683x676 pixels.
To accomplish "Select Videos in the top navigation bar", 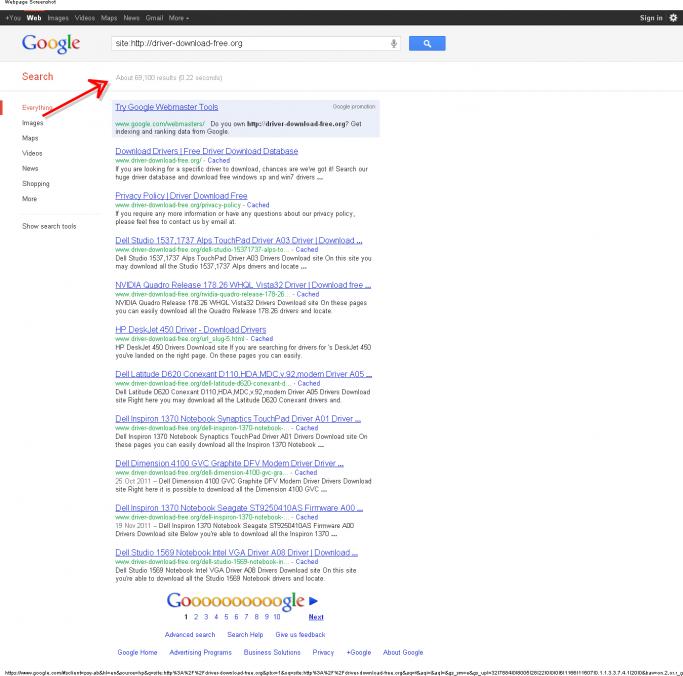I will (x=85, y=18).
